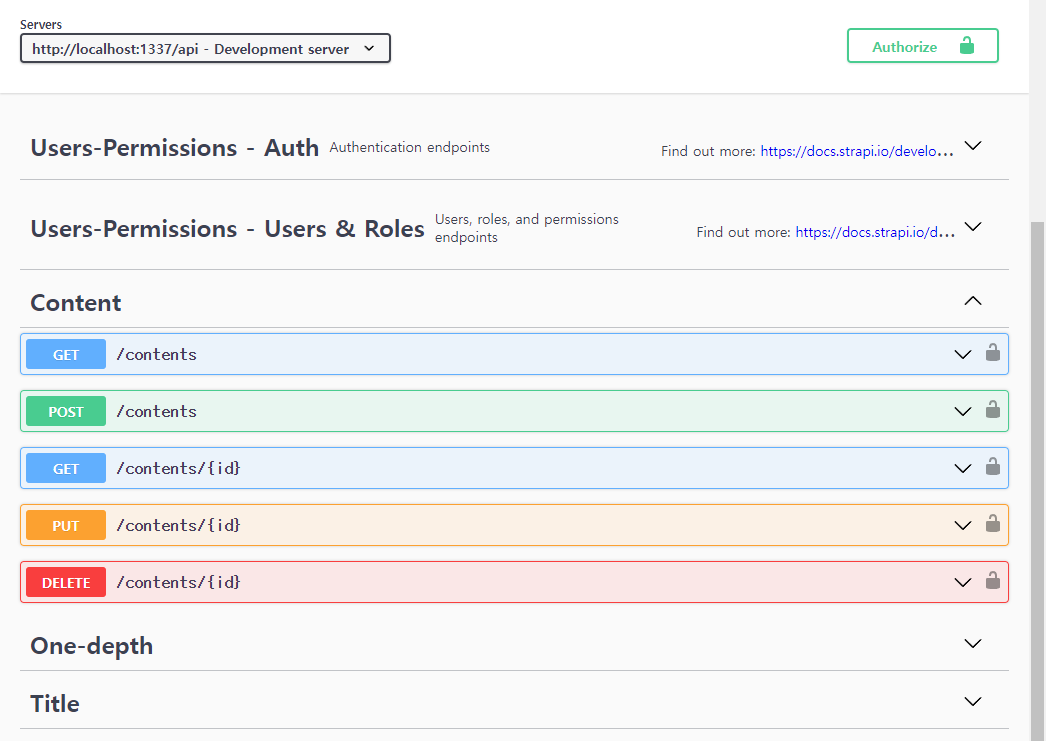Expand Users-Permissions - Users & Roles section chevron
Screen dimensions: 1046x741
coord(973,227)
